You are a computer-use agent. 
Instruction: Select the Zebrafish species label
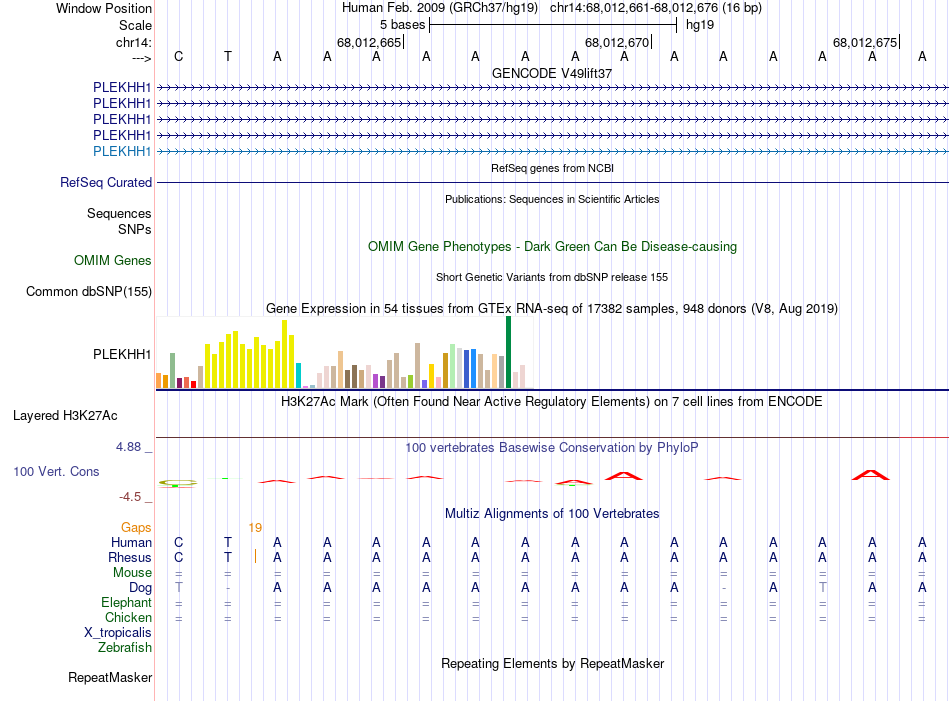[125, 648]
